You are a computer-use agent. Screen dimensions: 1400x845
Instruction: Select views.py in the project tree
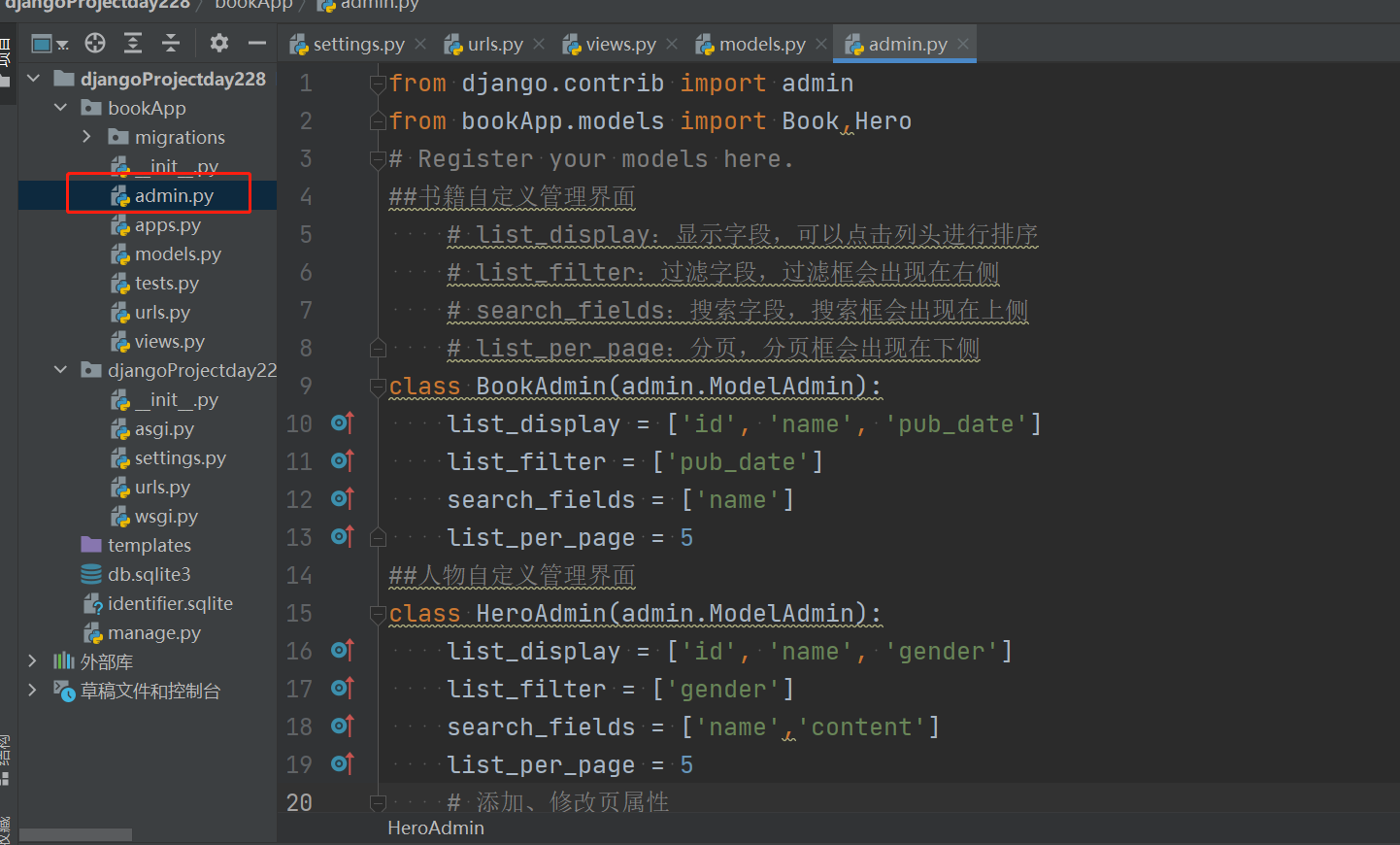click(x=170, y=341)
